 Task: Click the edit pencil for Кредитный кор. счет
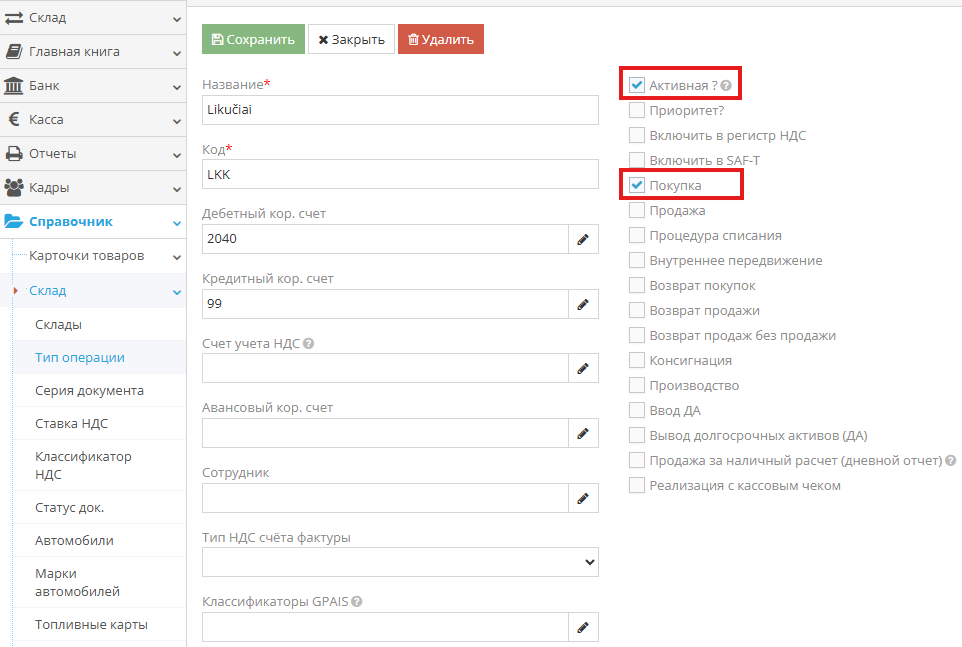pos(583,304)
